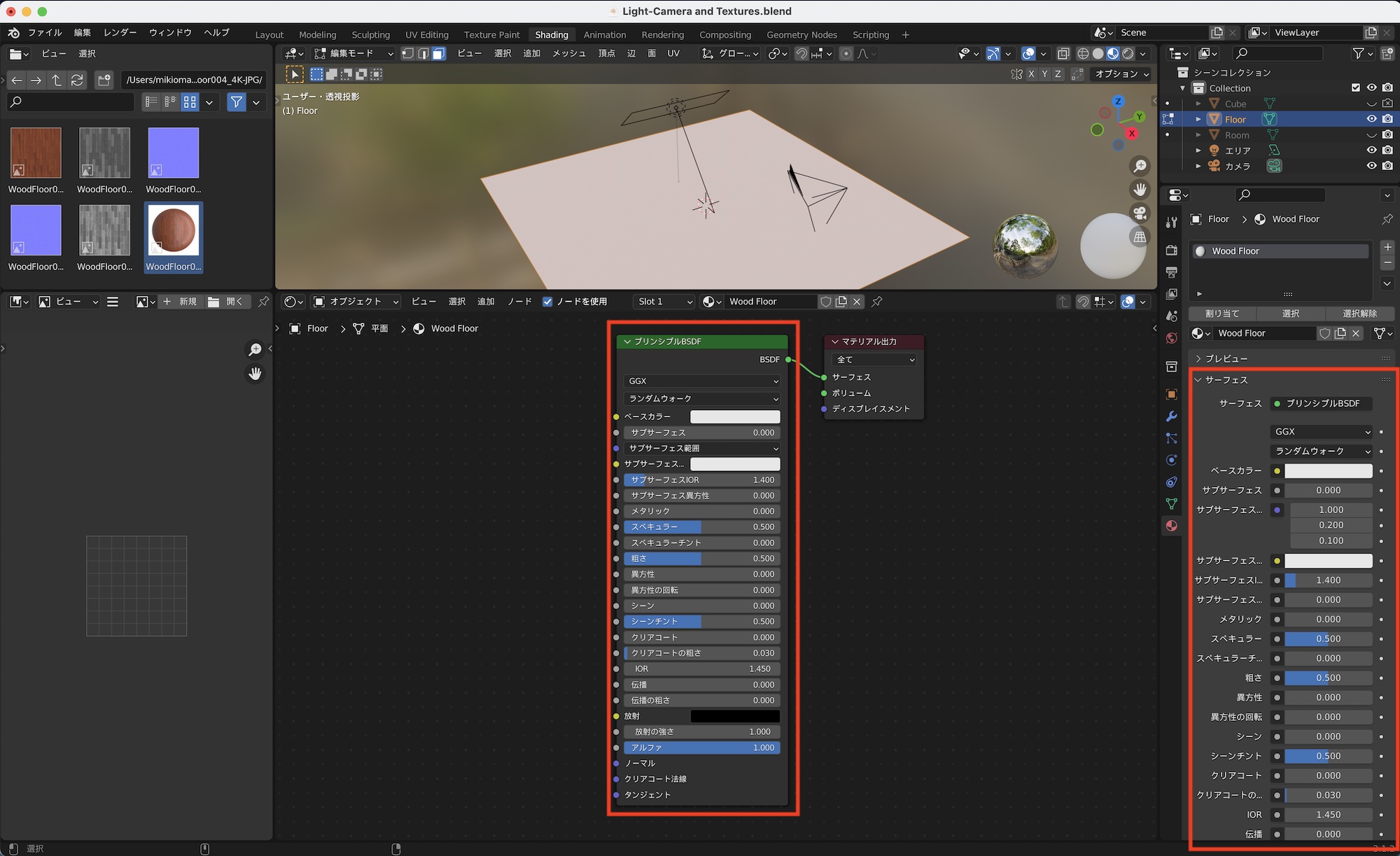Open the レンダー menu
This screenshot has width=1400, height=856.
(120, 33)
